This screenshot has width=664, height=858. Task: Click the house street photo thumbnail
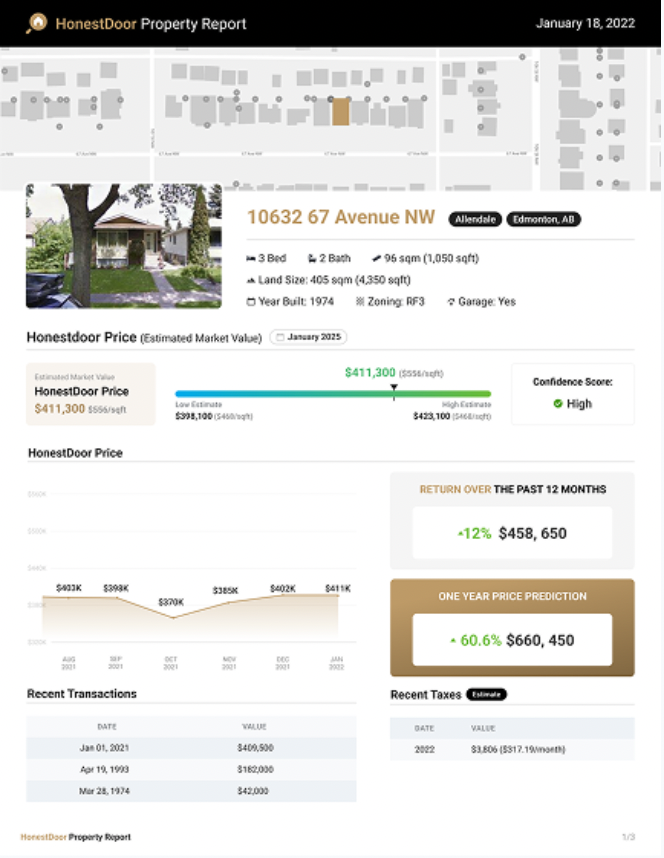[124, 246]
